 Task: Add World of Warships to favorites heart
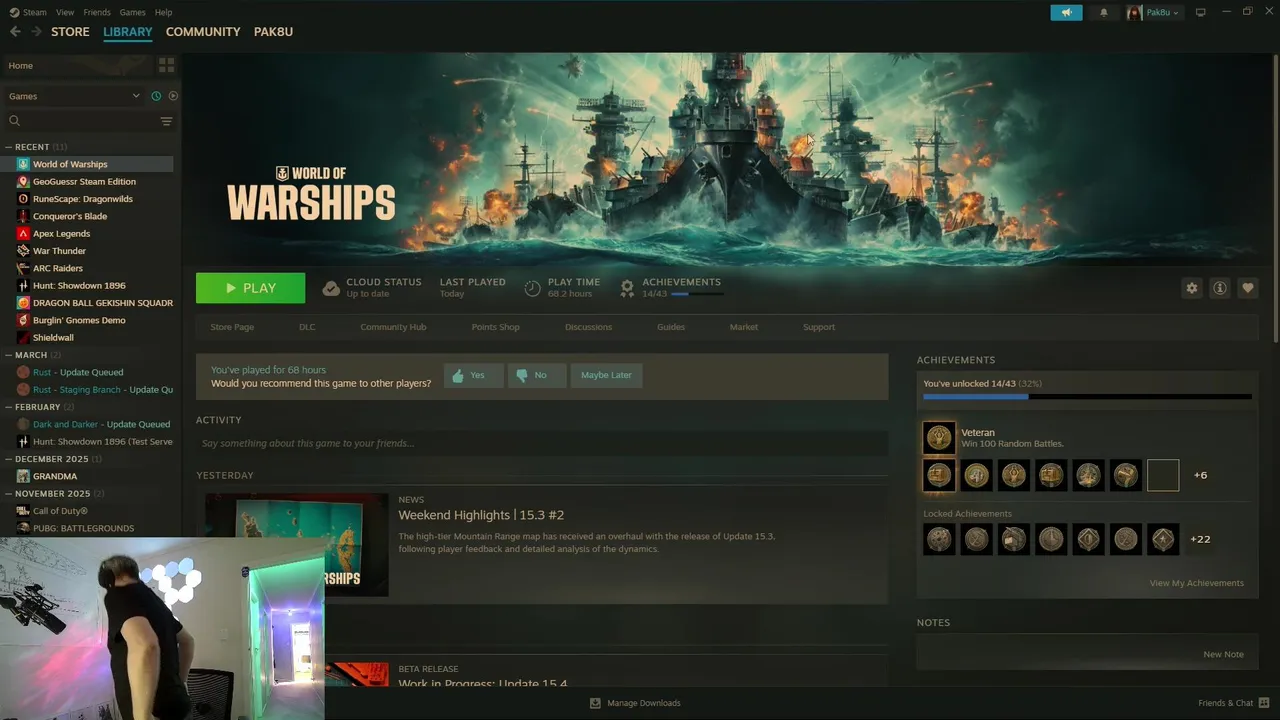tap(1247, 288)
